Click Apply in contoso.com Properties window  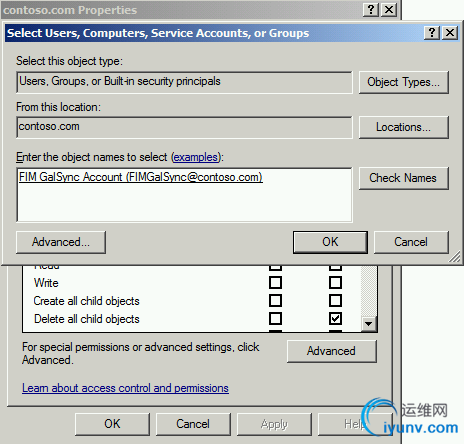click(x=274, y=424)
